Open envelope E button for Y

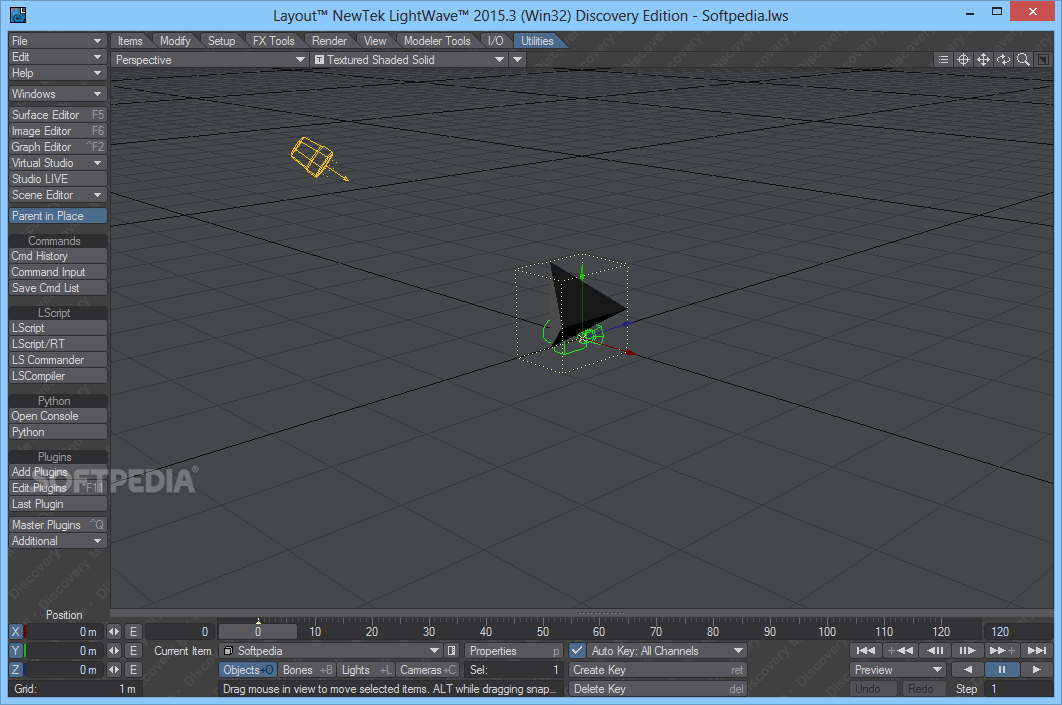133,650
